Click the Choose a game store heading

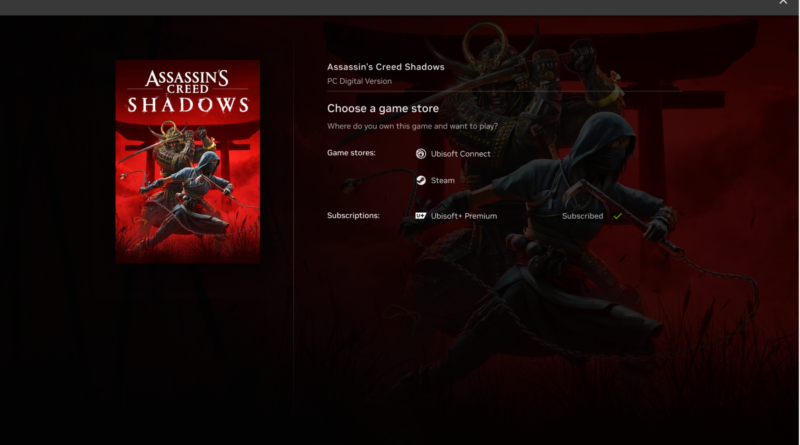pyautogui.click(x=384, y=108)
